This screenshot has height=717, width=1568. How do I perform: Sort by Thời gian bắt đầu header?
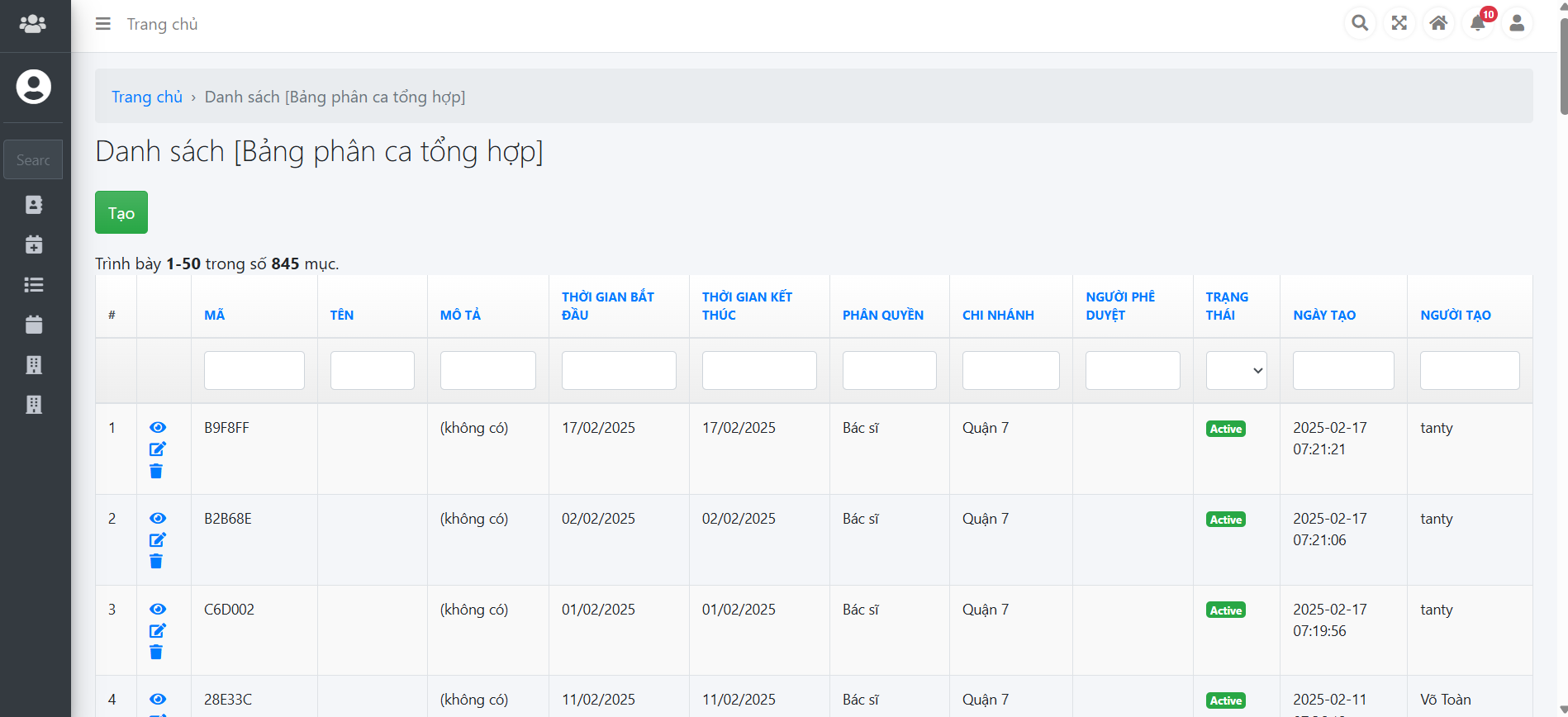[x=607, y=306]
